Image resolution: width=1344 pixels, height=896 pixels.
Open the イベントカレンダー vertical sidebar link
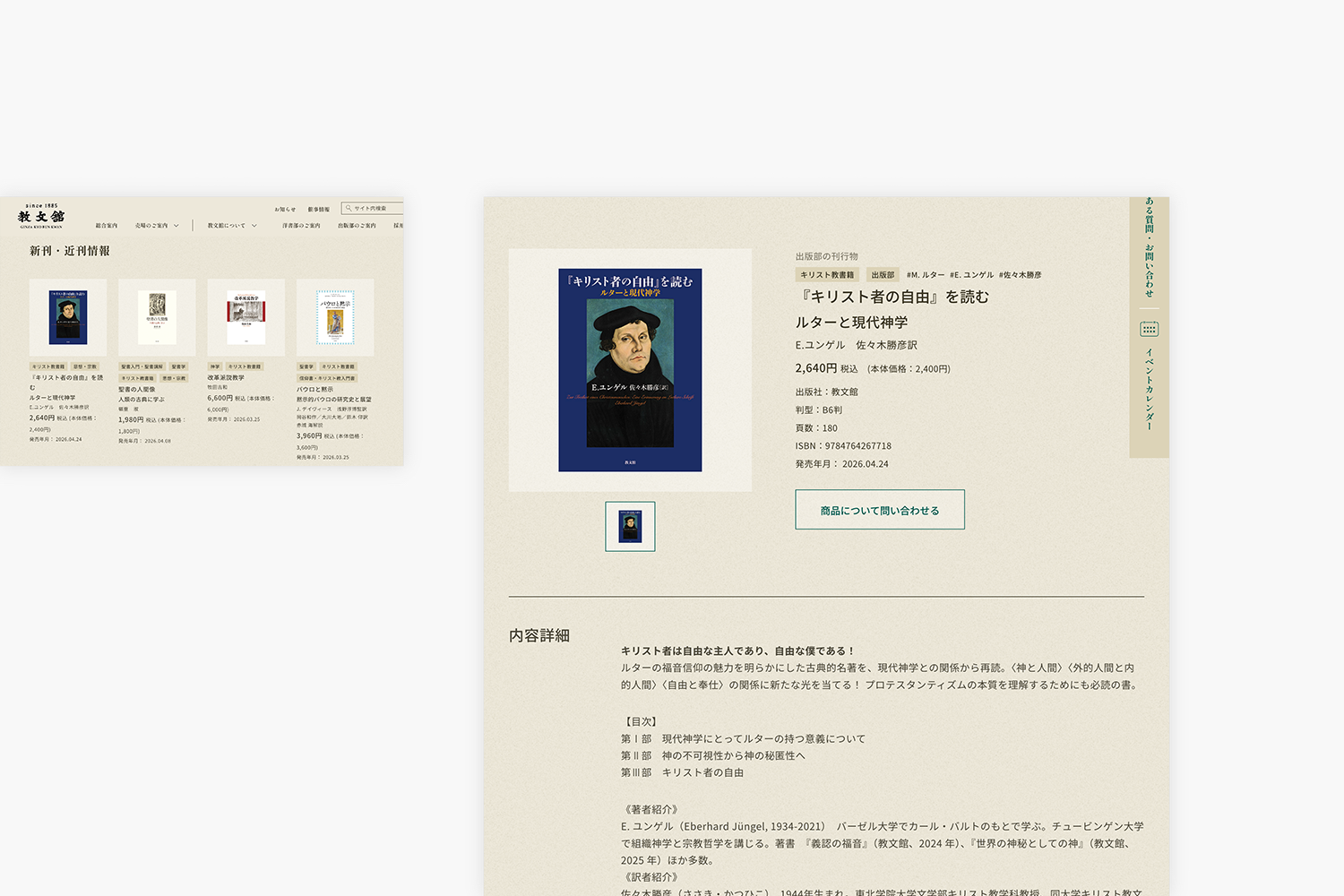click(1149, 389)
